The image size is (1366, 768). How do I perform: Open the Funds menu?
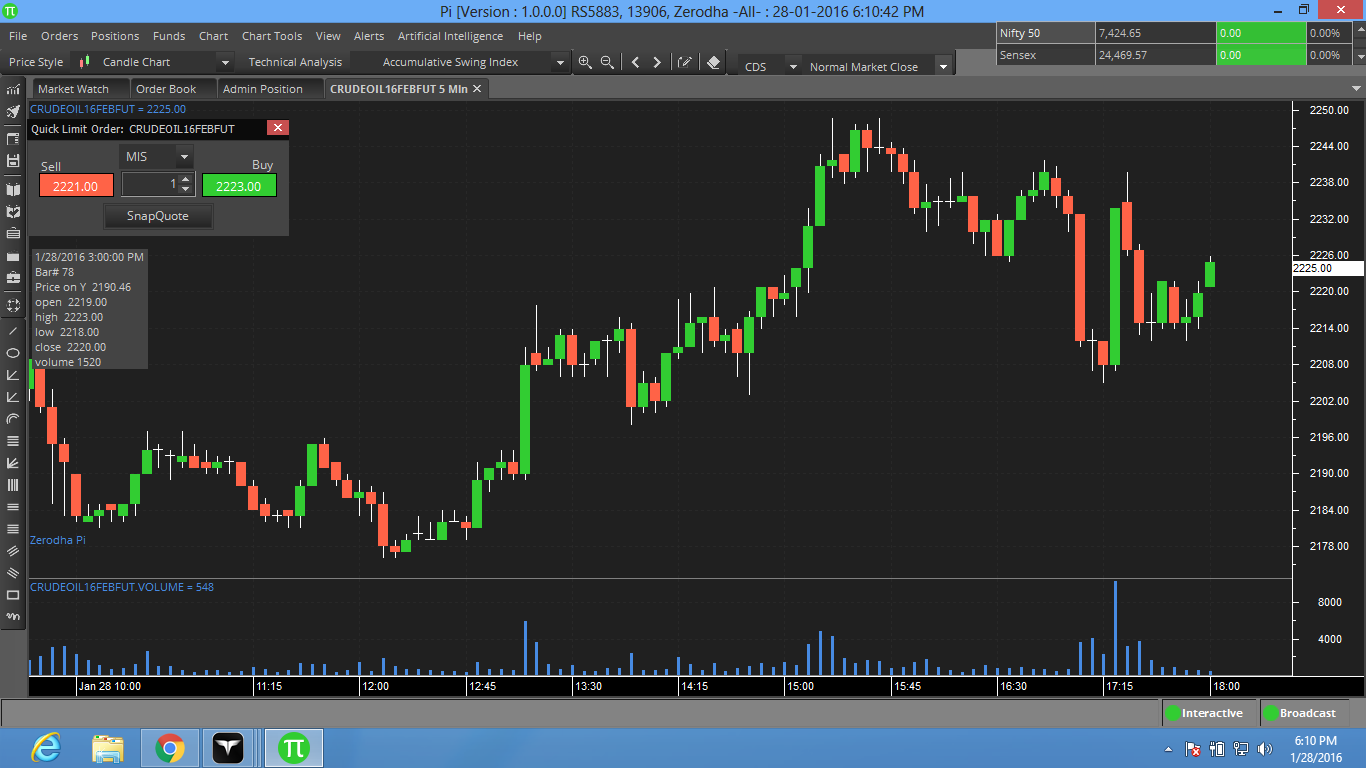[x=169, y=36]
